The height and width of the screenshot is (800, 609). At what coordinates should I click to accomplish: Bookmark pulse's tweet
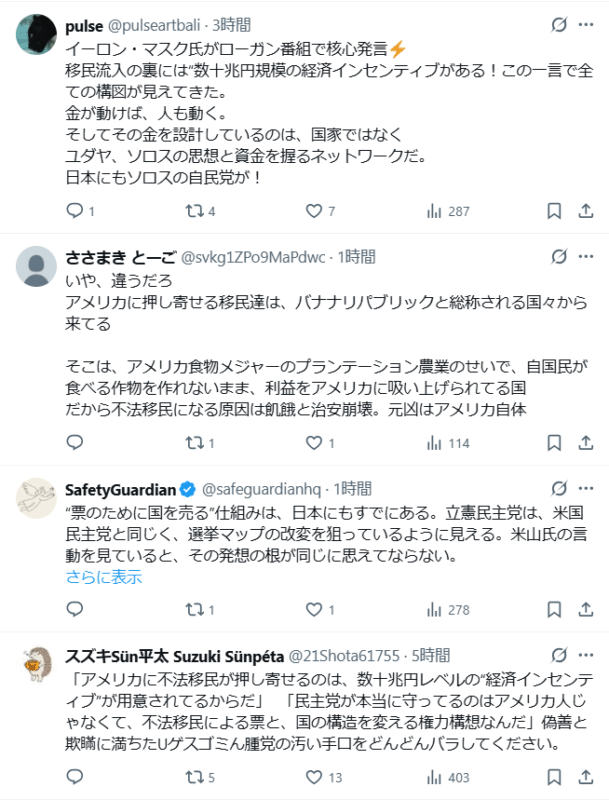[554, 211]
